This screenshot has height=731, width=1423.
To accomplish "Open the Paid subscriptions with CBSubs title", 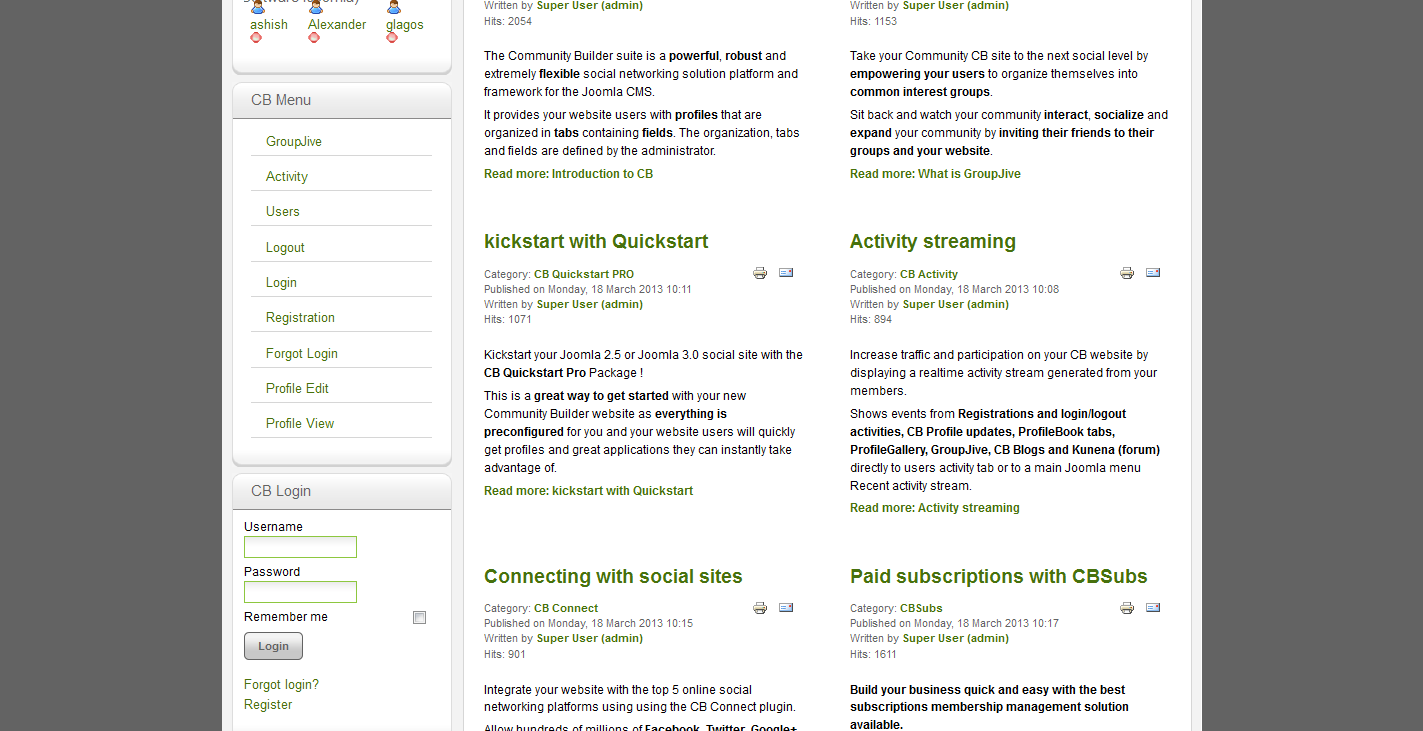I will coord(999,576).
